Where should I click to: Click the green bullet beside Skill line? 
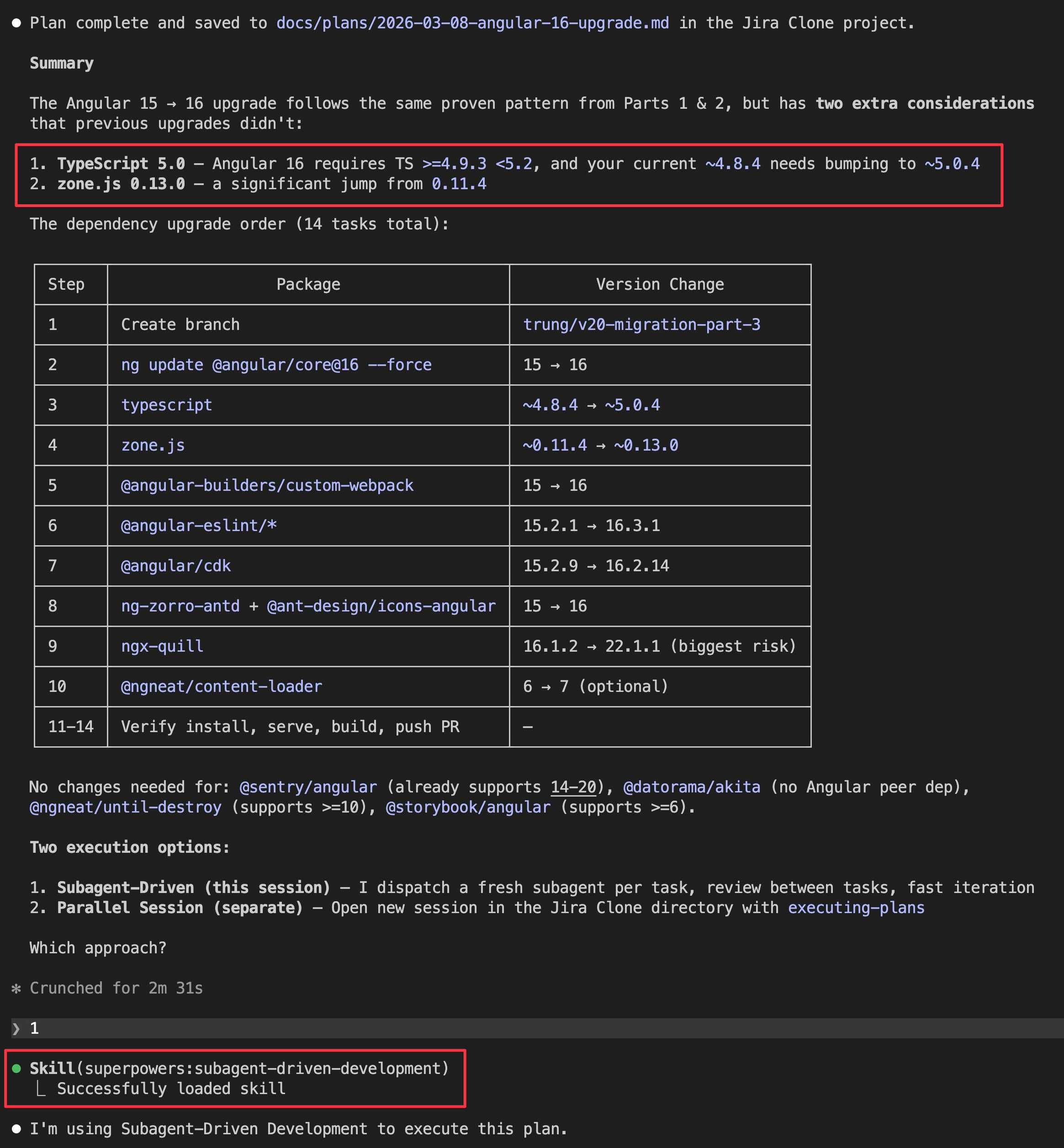[17, 1068]
